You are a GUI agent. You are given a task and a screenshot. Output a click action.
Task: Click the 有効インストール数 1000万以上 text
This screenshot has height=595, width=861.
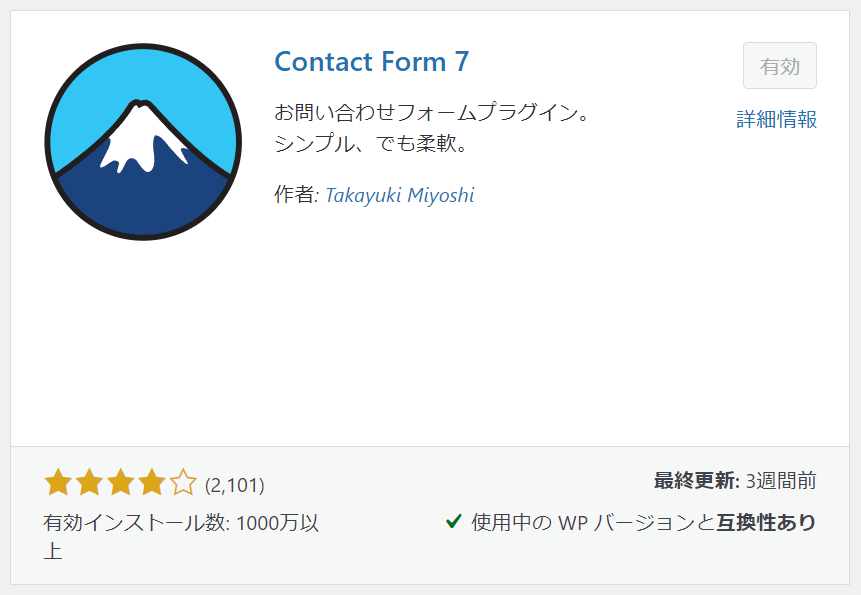[x=181, y=537]
